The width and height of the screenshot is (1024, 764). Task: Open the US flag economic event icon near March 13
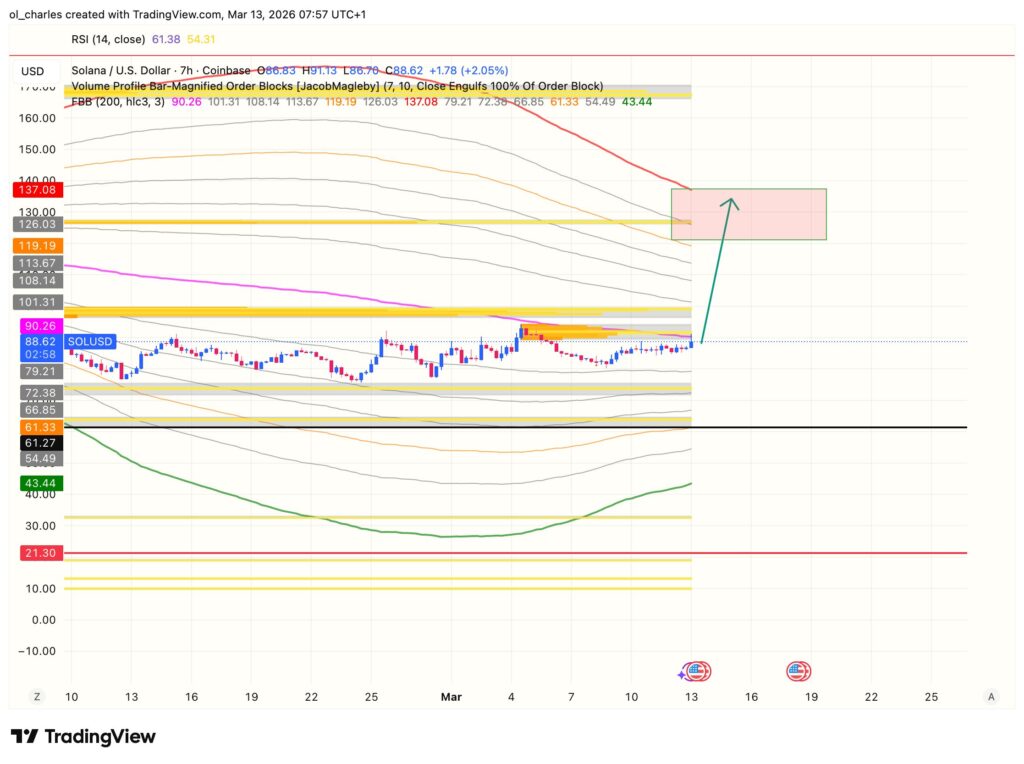click(x=697, y=671)
